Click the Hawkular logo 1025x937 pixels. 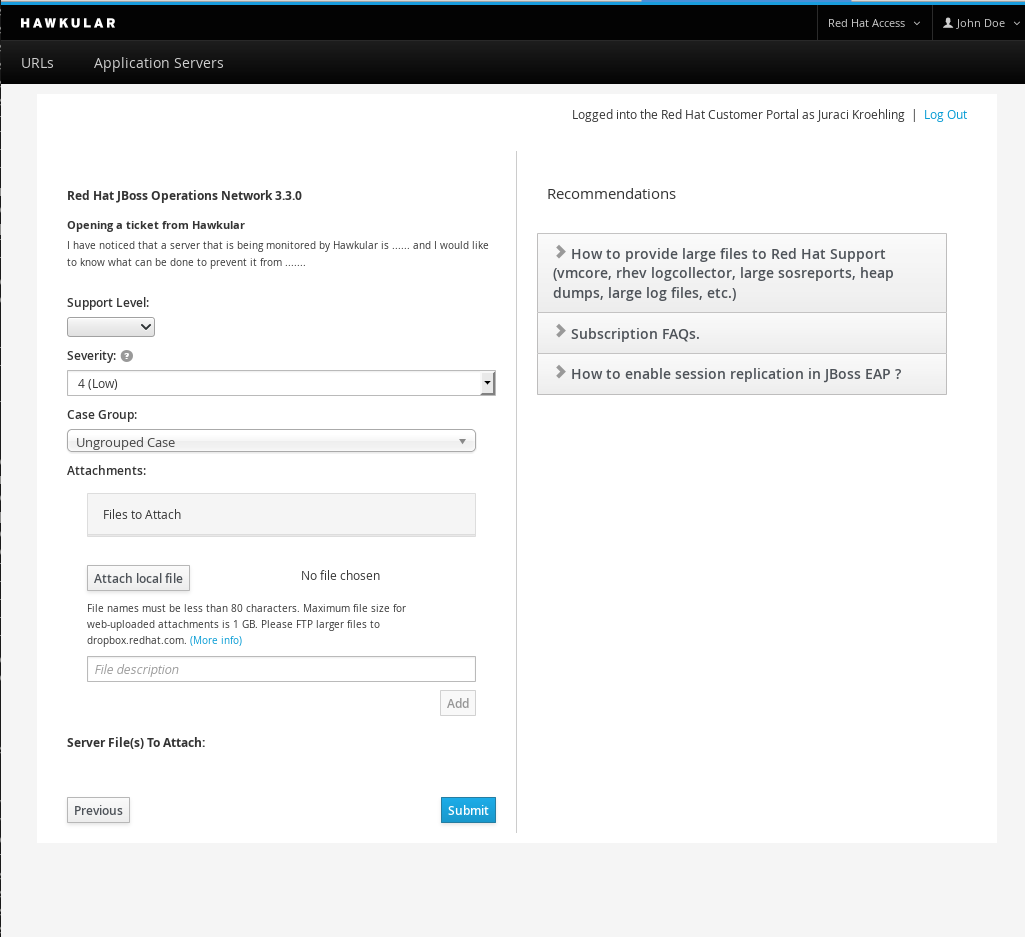click(x=68, y=23)
